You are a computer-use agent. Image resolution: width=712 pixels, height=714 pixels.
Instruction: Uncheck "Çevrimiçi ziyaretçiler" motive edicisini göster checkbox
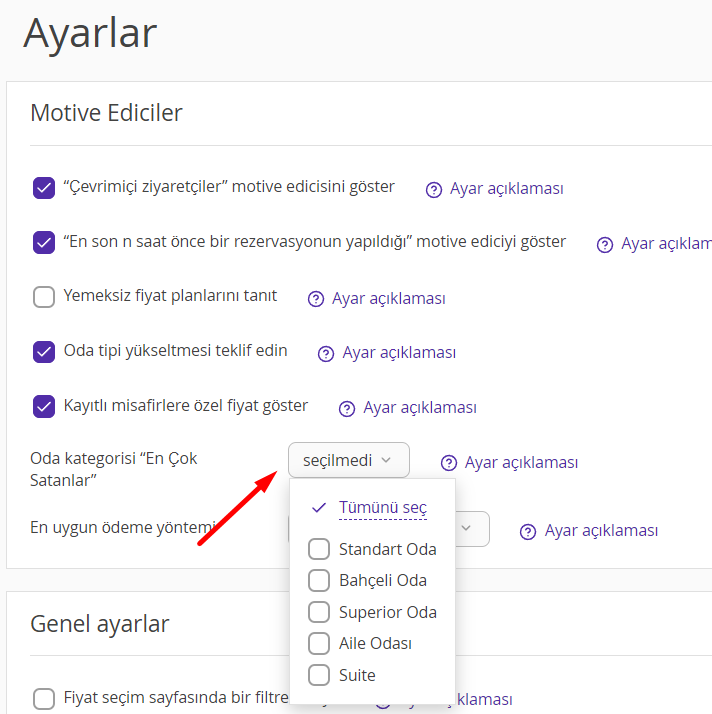pos(44,188)
